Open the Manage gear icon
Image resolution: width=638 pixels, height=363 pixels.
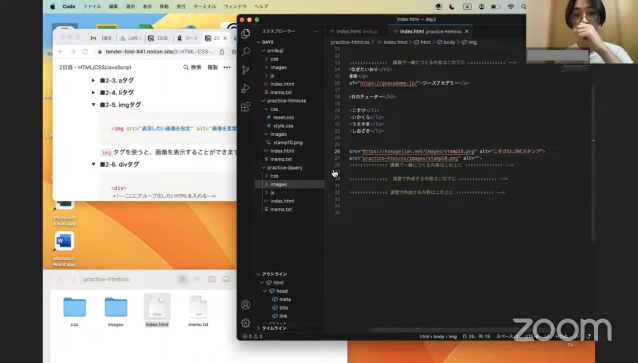point(245,323)
